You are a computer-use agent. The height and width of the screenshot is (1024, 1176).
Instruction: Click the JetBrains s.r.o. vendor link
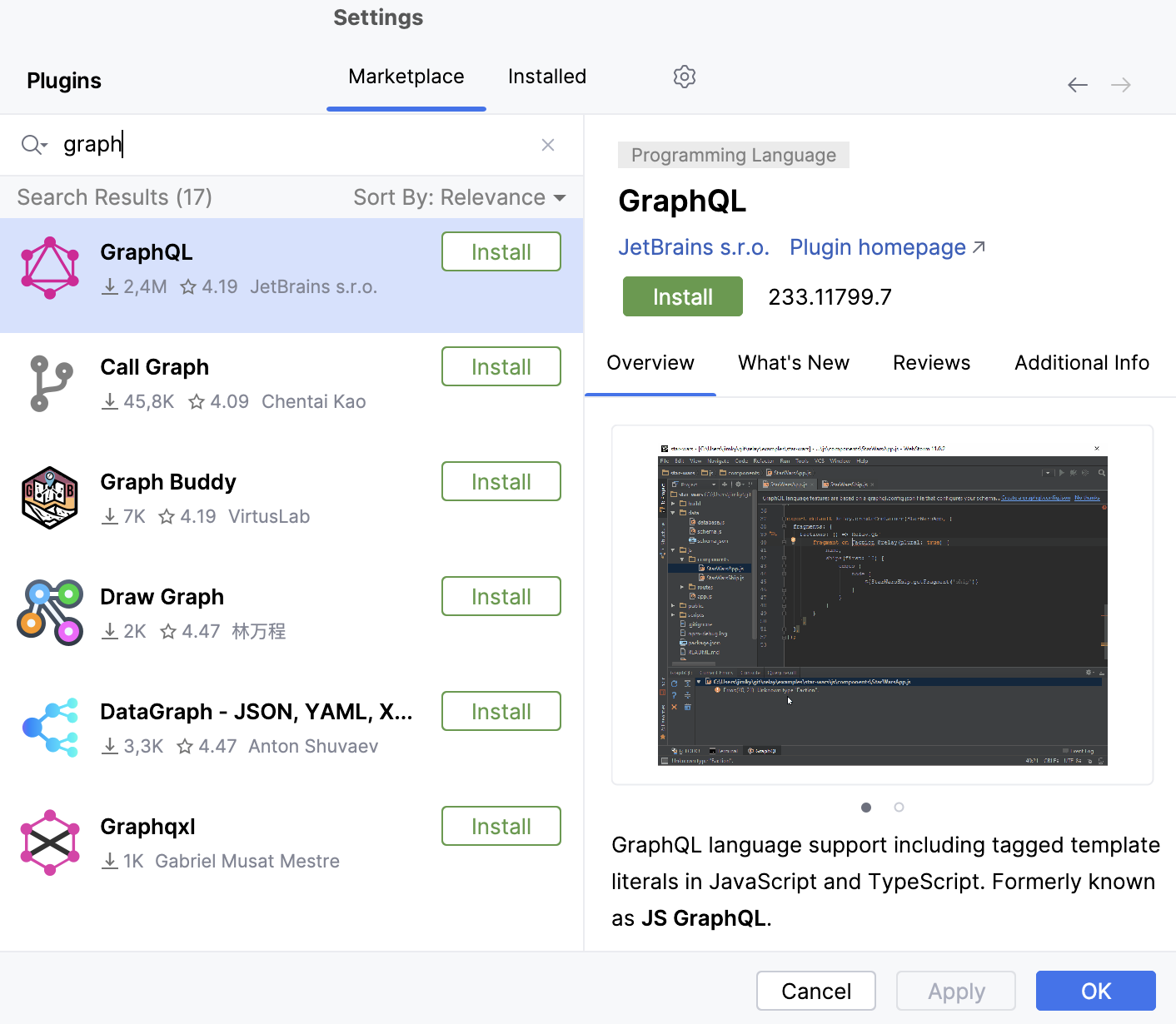694,246
